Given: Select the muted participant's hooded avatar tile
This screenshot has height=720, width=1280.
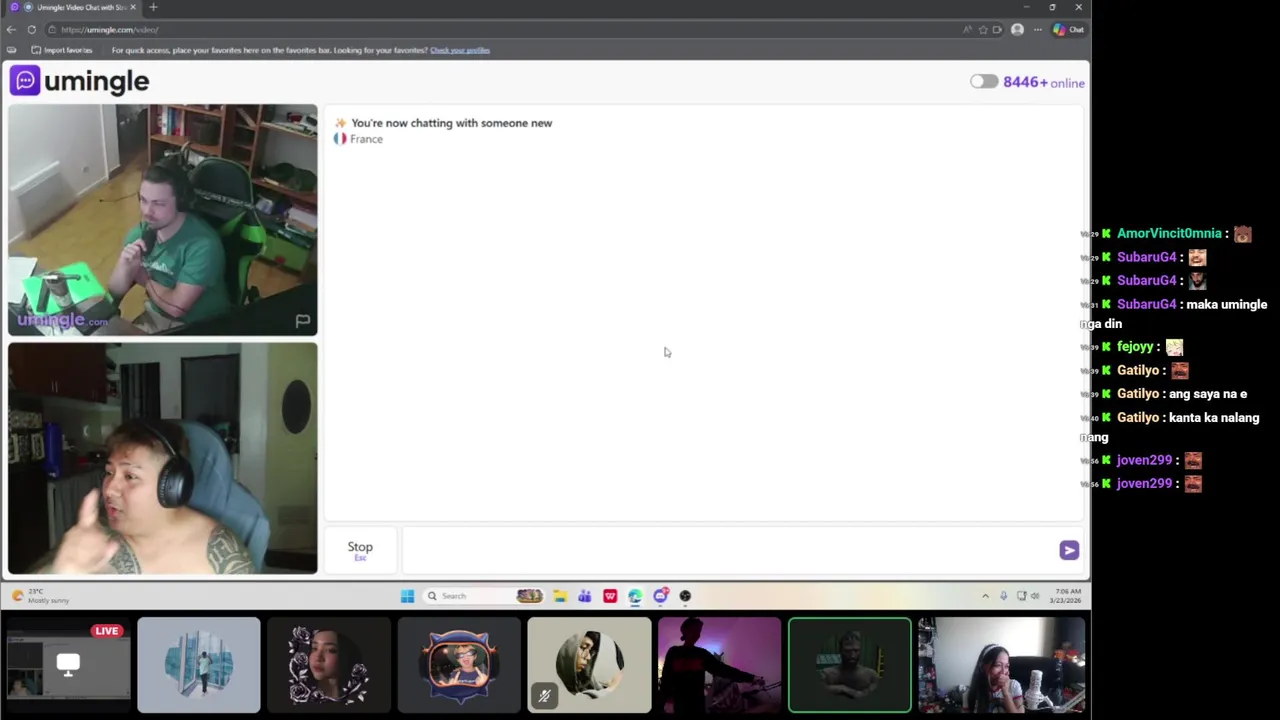Looking at the screenshot, I should pos(589,665).
